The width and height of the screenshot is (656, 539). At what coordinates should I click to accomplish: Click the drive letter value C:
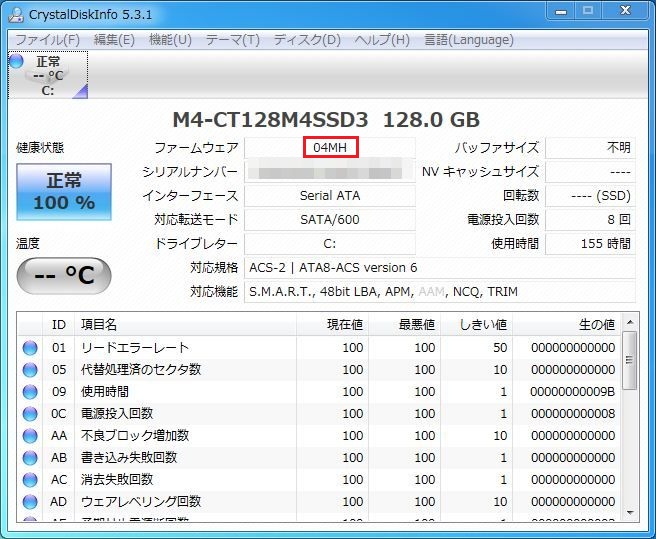(x=330, y=244)
